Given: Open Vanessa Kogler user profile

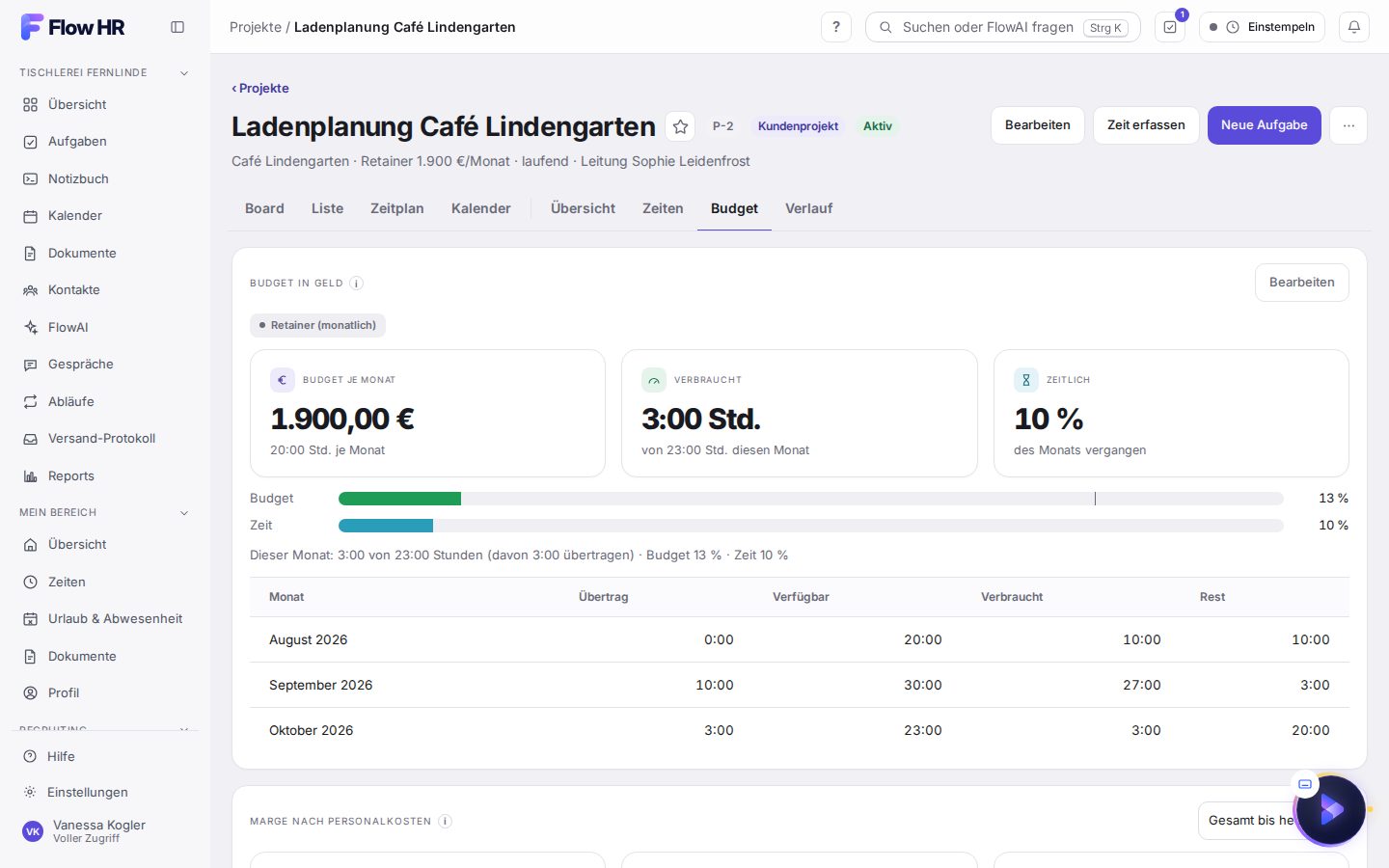Looking at the screenshot, I should tap(105, 830).
